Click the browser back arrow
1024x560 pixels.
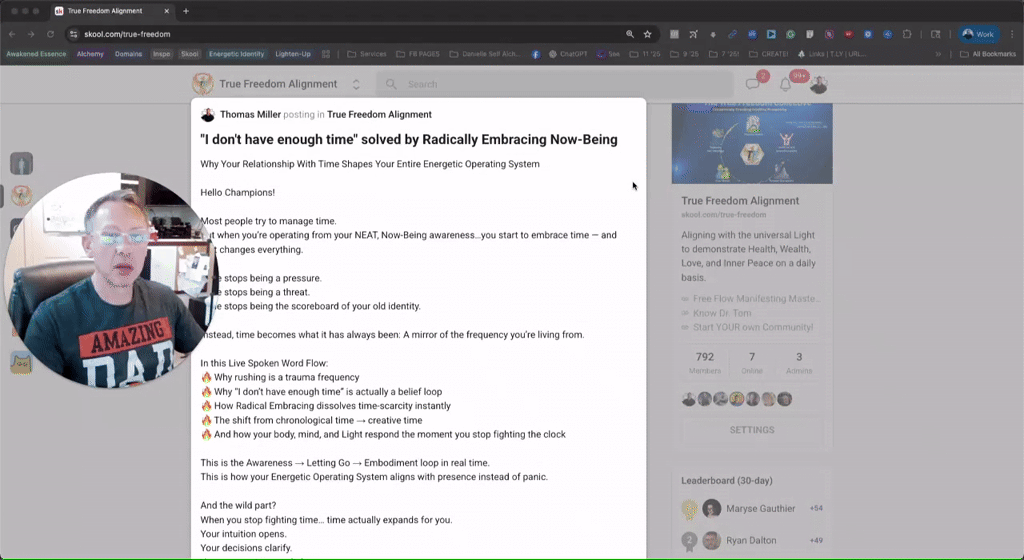point(12,34)
